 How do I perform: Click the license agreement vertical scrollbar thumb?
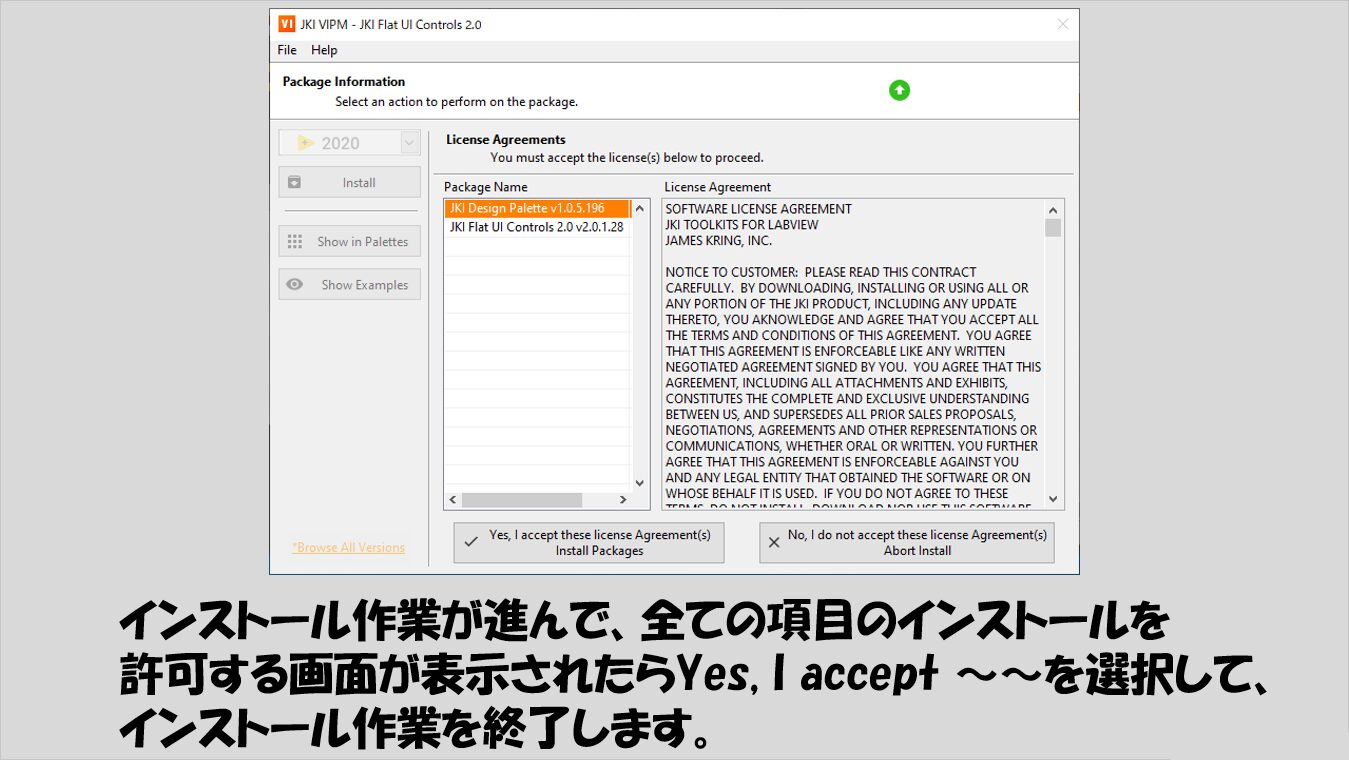click(x=1052, y=228)
